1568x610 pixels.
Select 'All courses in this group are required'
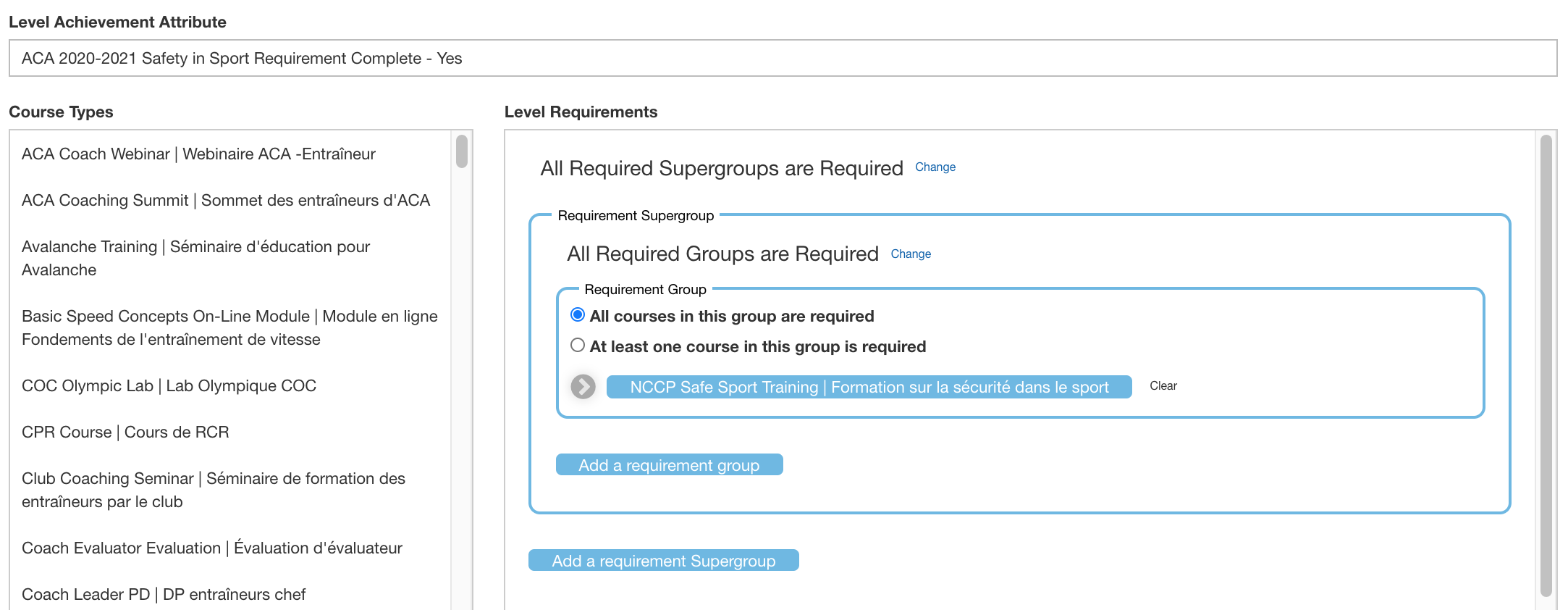click(578, 315)
